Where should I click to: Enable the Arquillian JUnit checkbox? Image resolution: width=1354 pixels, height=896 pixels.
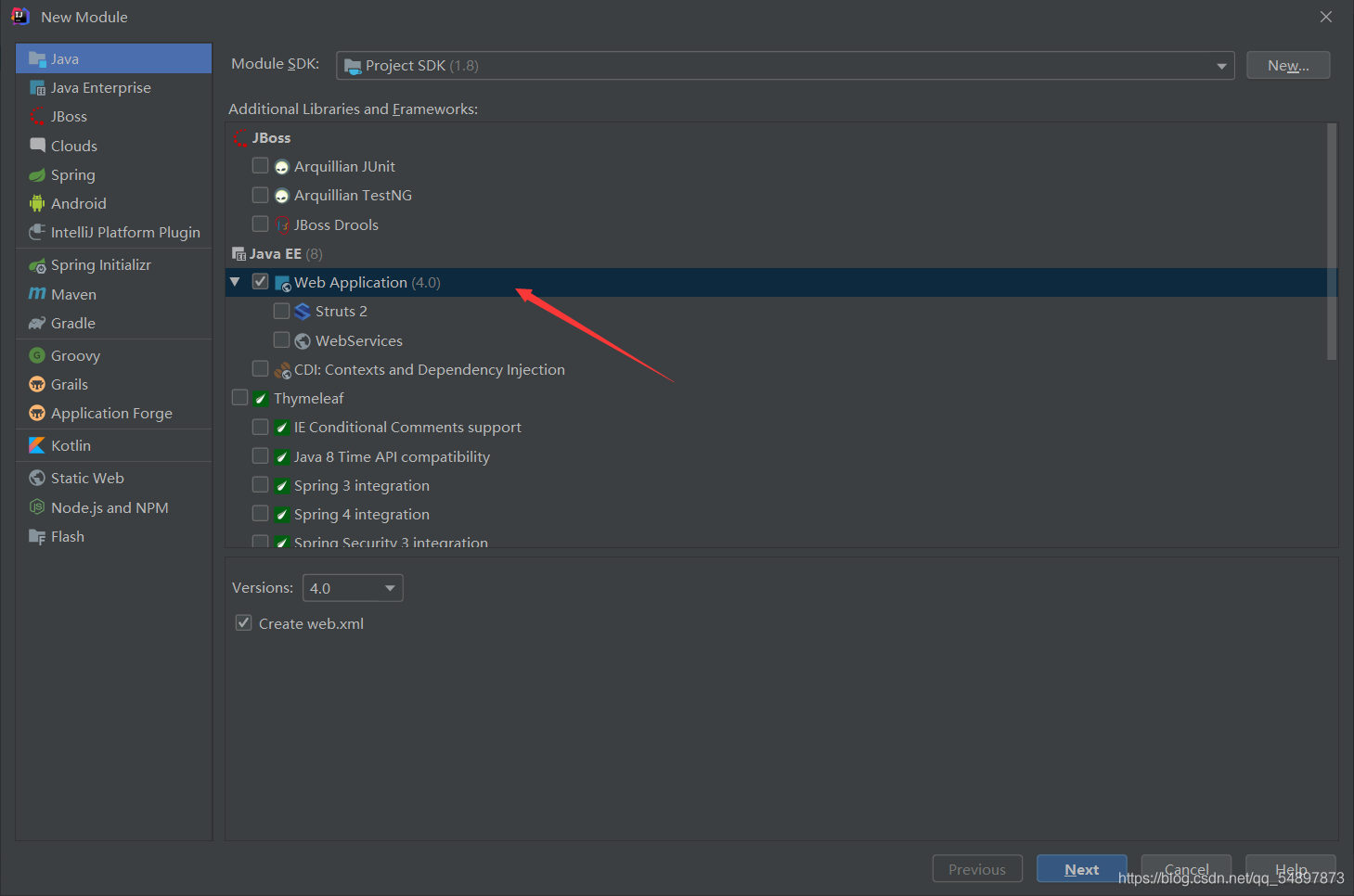[260, 165]
